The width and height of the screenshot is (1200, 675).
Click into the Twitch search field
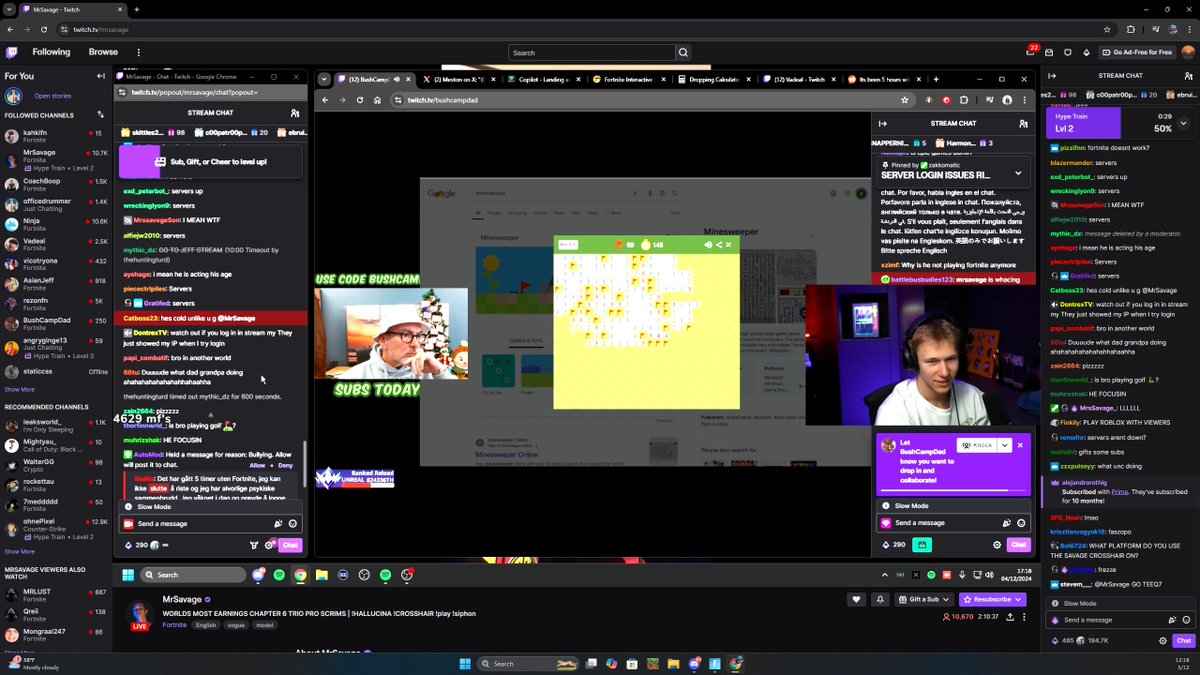pyautogui.click(x=591, y=52)
